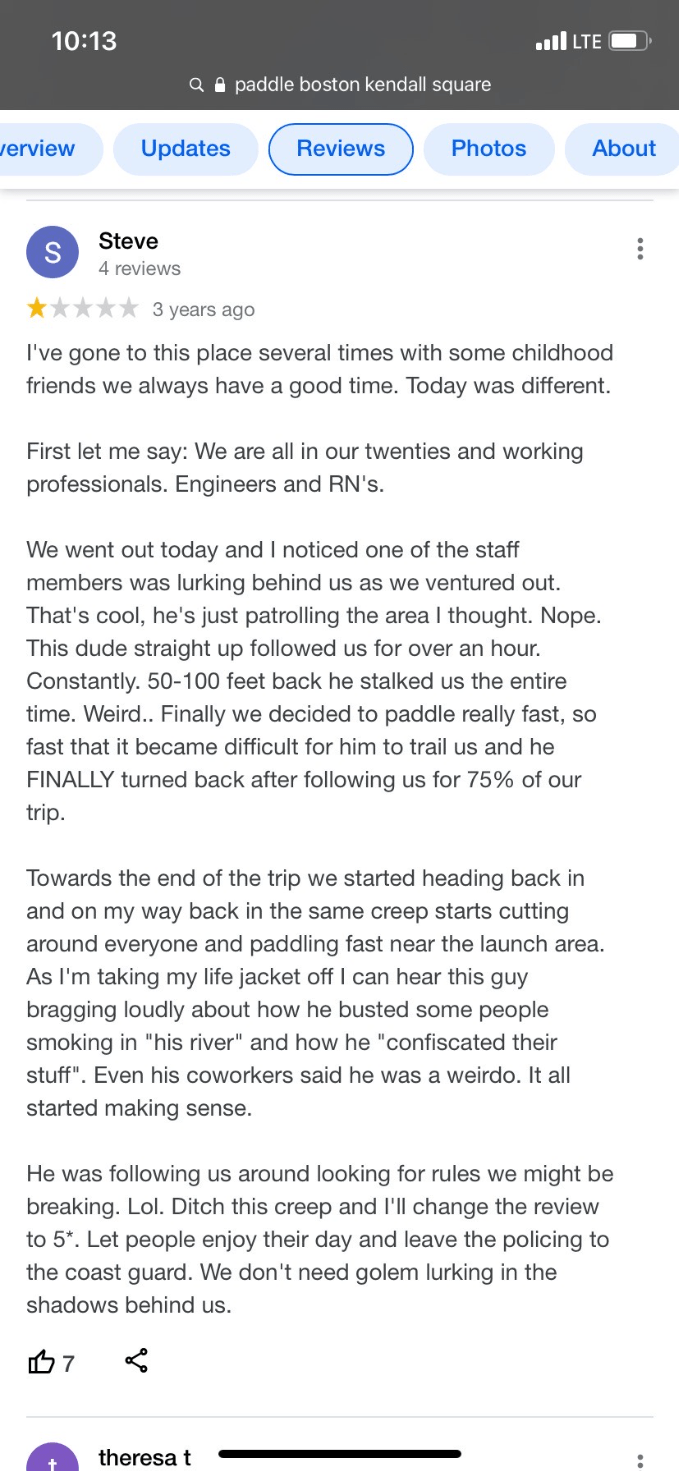Open the About tab
Screen dimensions: 679x1471
tap(622, 149)
